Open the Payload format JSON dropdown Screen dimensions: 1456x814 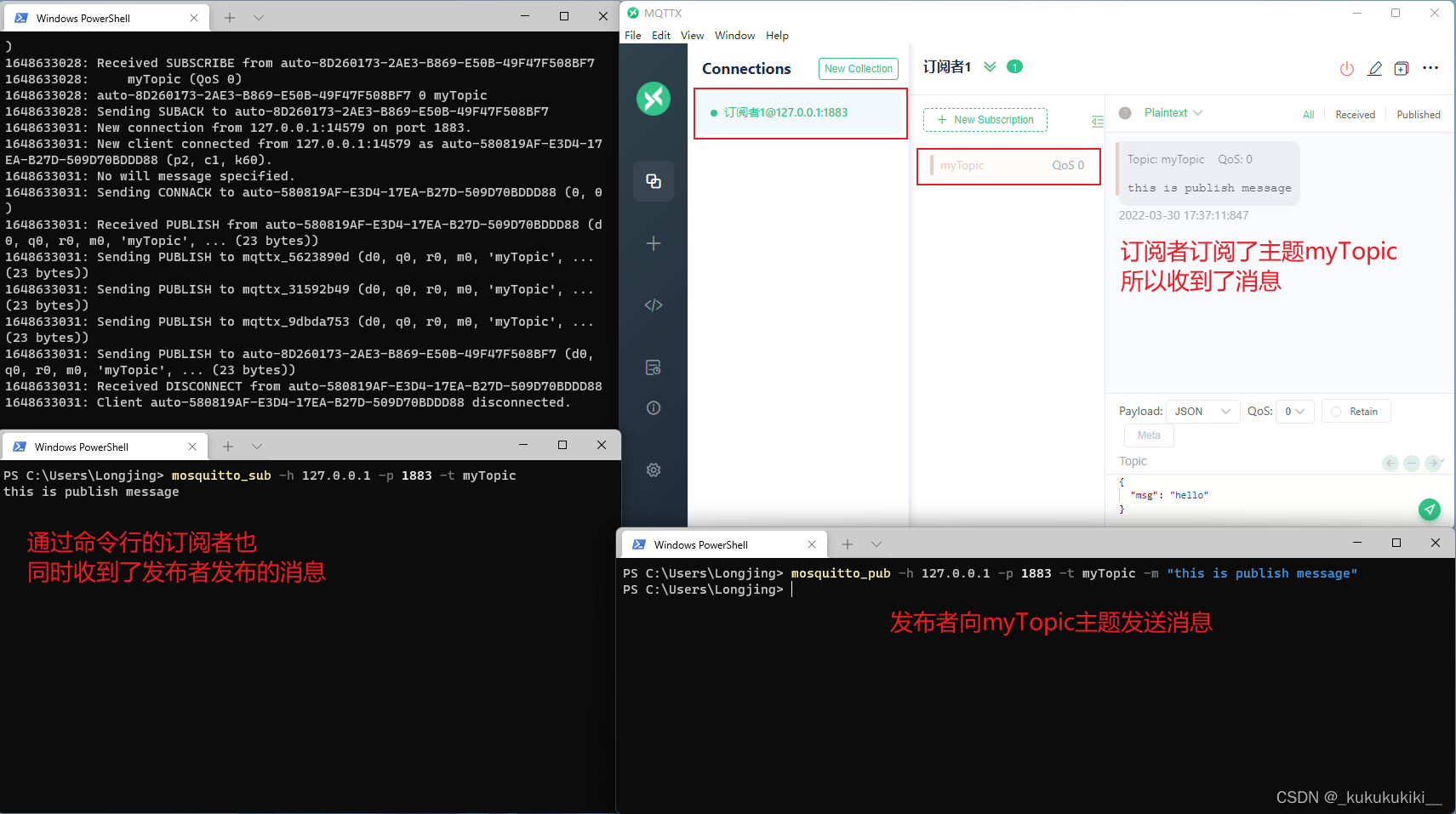click(1202, 412)
